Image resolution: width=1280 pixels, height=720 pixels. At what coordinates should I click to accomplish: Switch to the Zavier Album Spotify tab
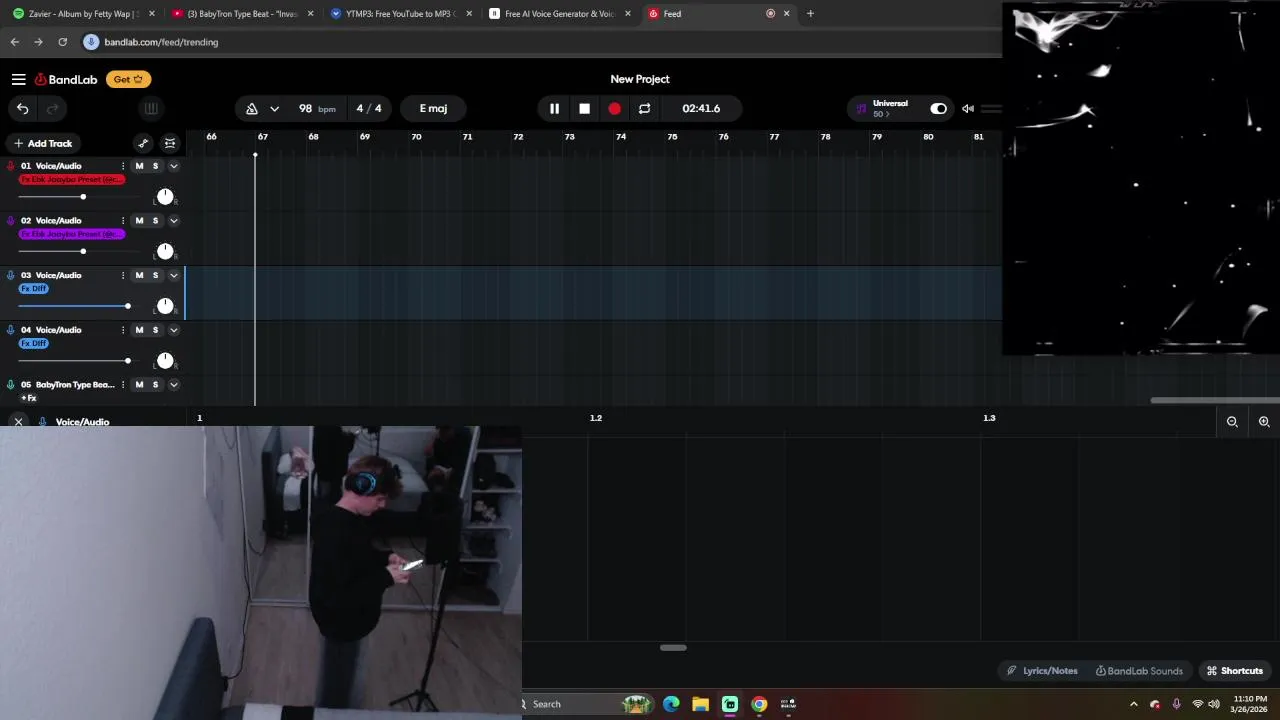tap(84, 14)
